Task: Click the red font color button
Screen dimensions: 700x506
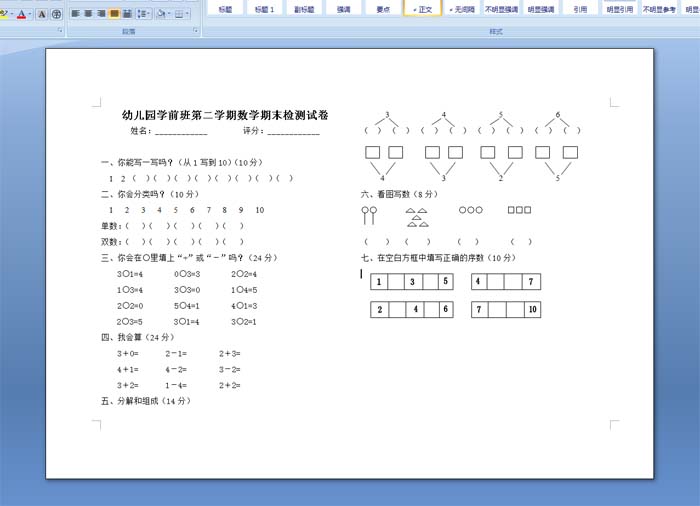Action: (x=21, y=14)
